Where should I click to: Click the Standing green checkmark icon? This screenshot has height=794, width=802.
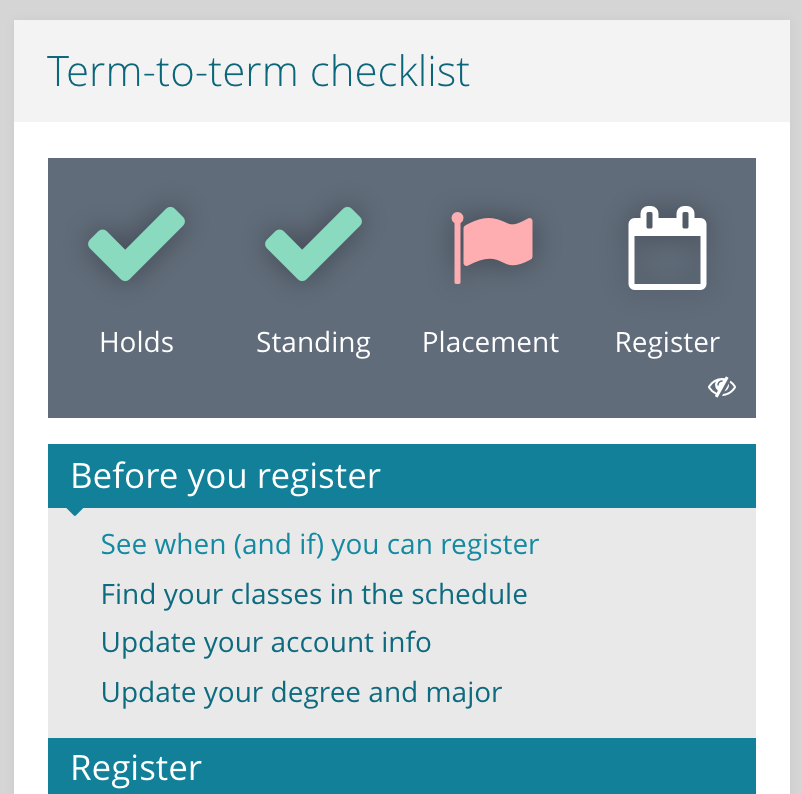(x=313, y=245)
